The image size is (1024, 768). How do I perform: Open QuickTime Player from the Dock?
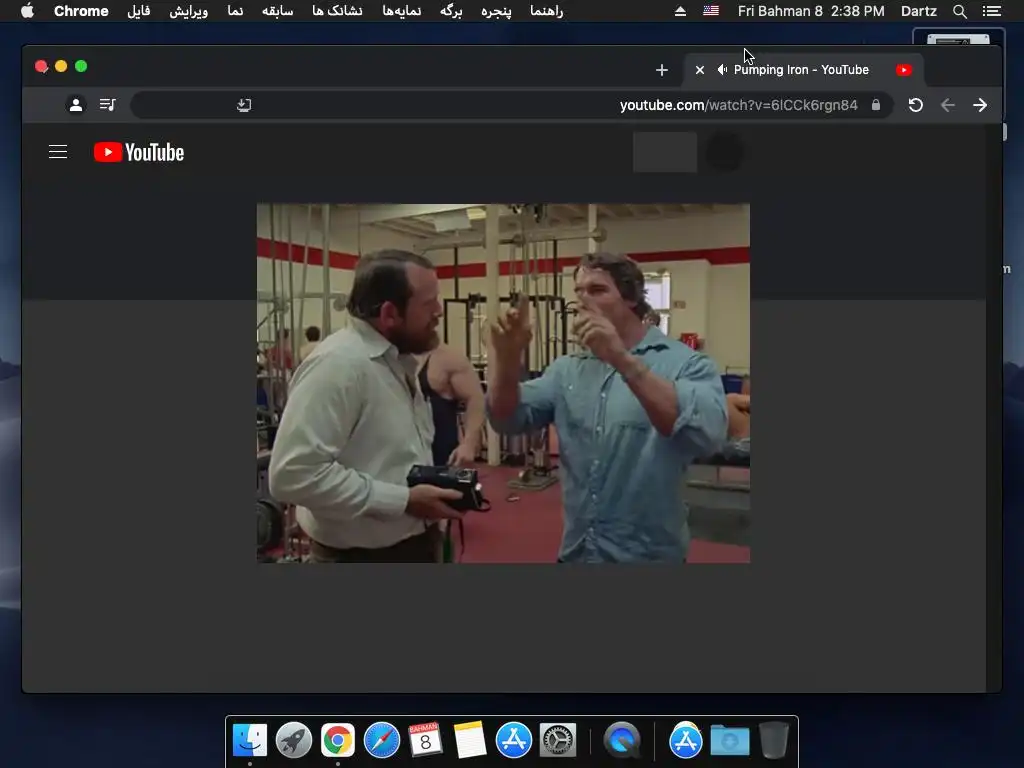coord(622,741)
